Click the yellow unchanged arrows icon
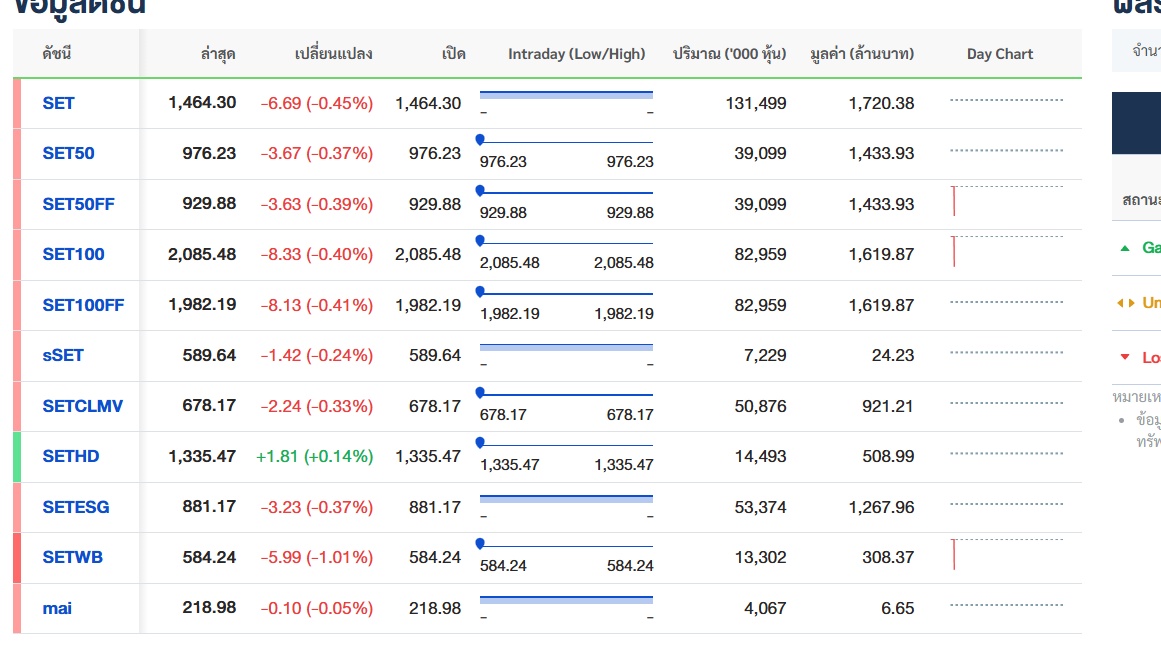 tap(1125, 303)
